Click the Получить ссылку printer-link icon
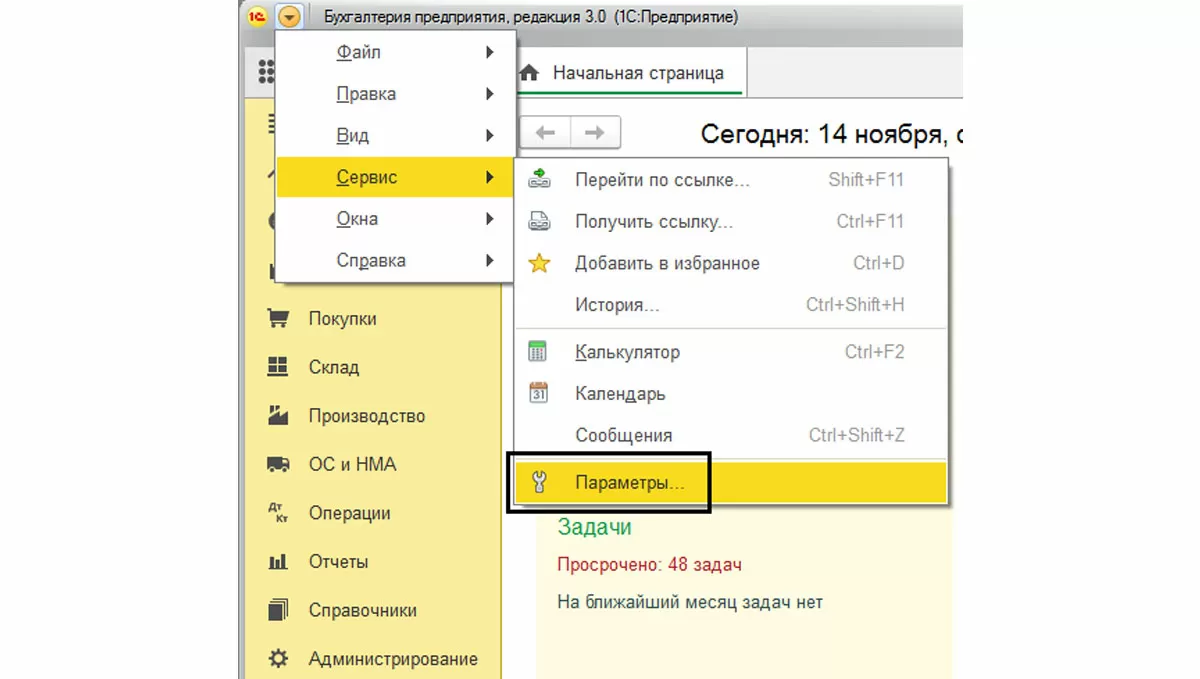Image resolution: width=1200 pixels, height=679 pixels. pyautogui.click(x=539, y=222)
